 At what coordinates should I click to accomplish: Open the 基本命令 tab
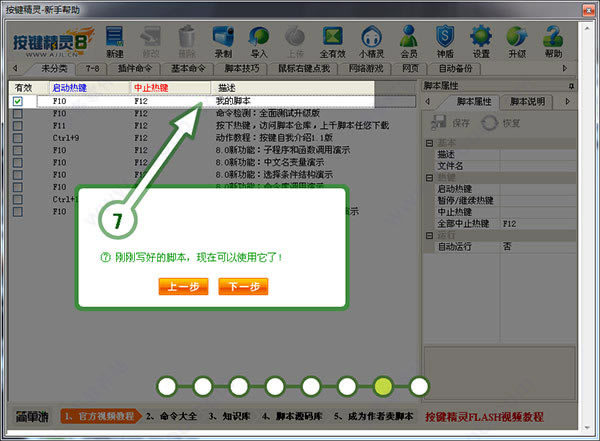(x=188, y=69)
